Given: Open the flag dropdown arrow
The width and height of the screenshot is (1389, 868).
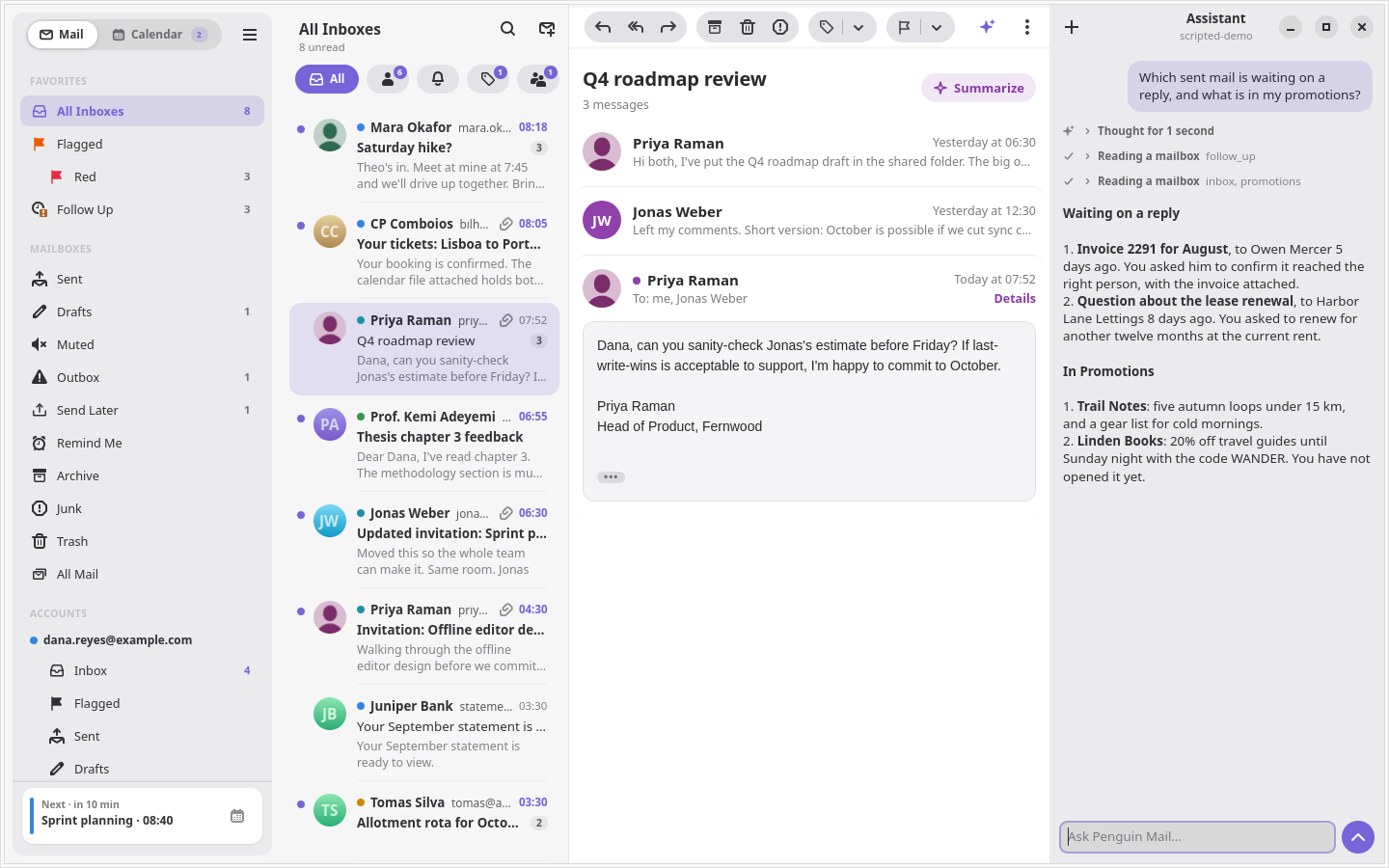Looking at the screenshot, I should pyautogui.click(x=937, y=27).
